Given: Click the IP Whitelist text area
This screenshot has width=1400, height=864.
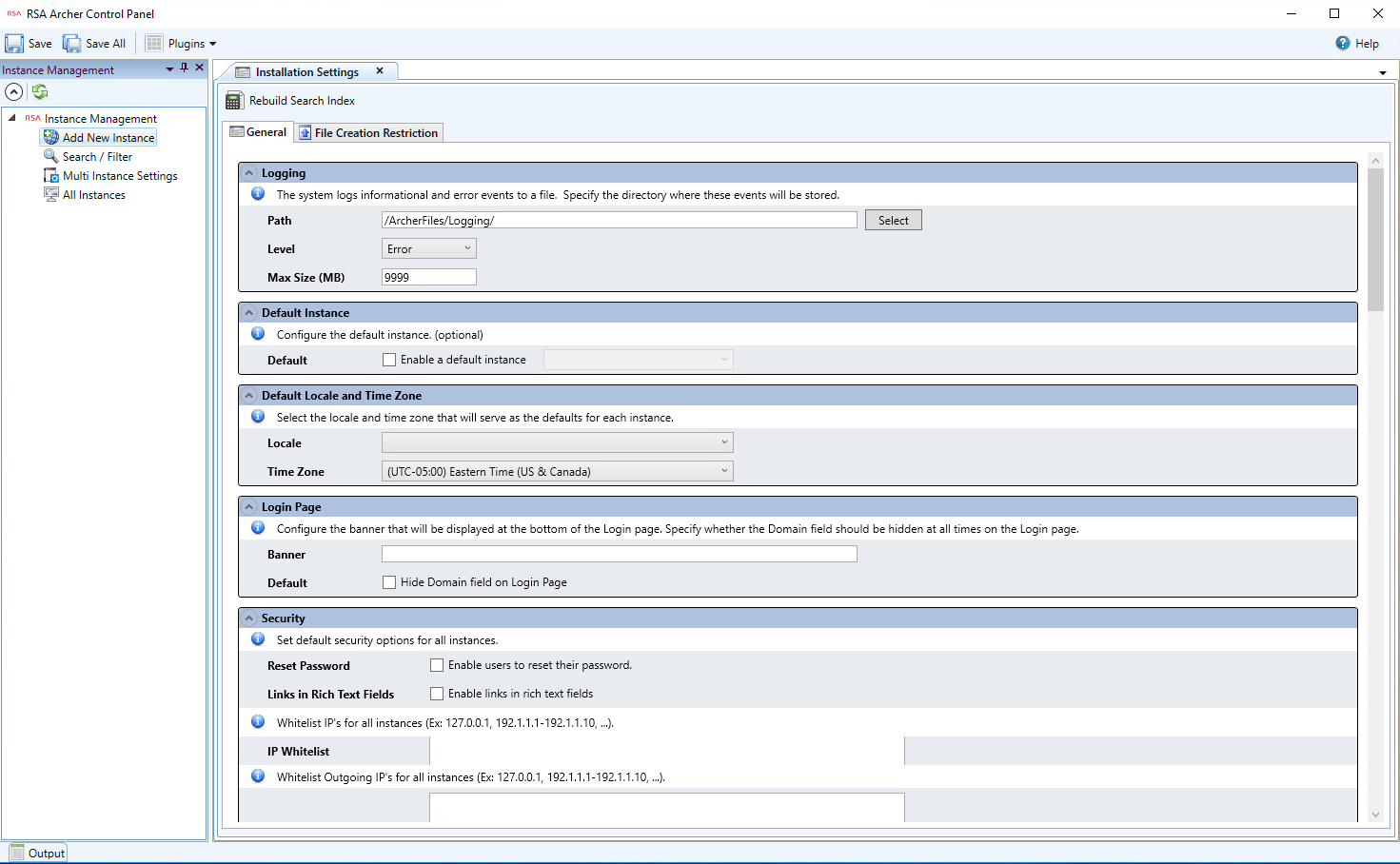Looking at the screenshot, I should click(667, 751).
